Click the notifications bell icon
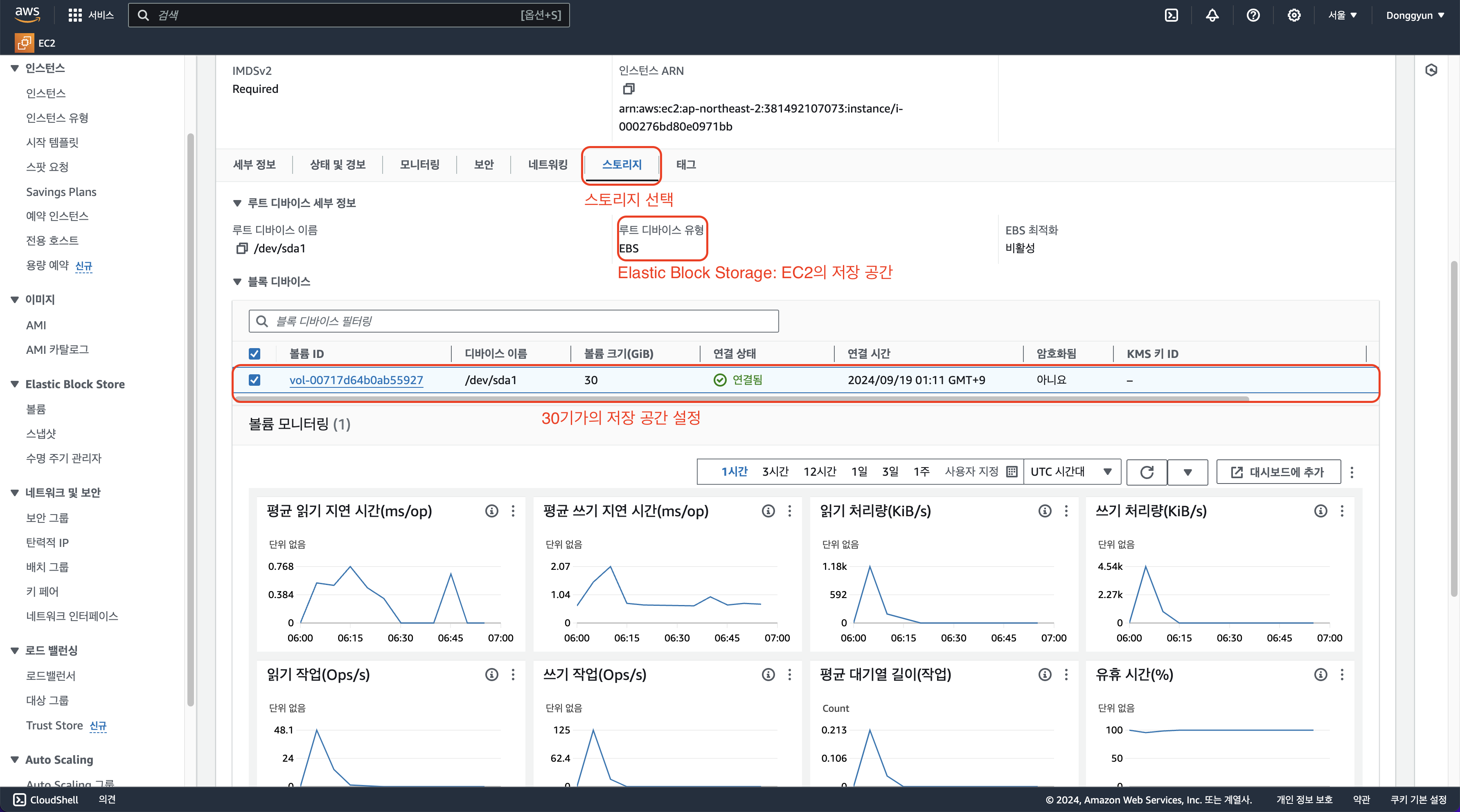 click(x=1212, y=15)
